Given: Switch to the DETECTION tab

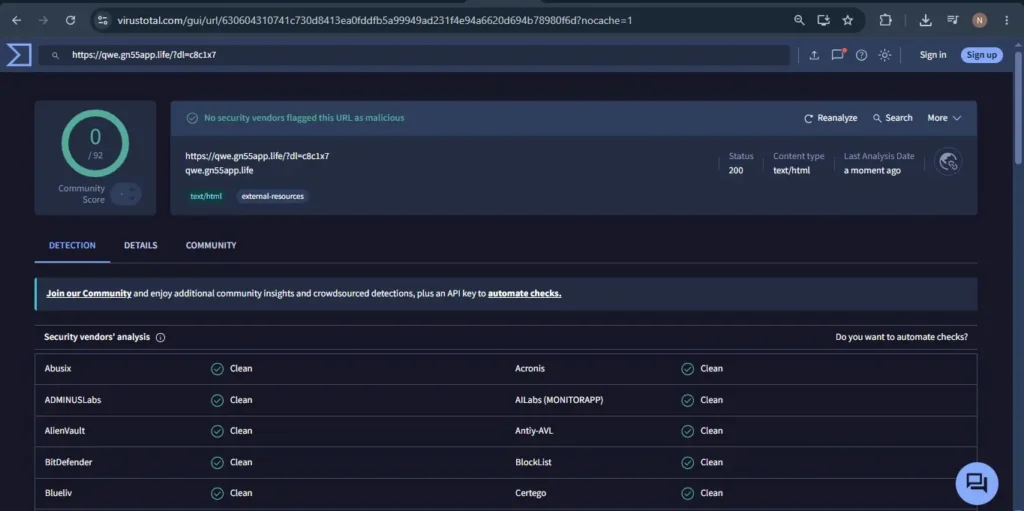Looking at the screenshot, I should tap(72, 246).
